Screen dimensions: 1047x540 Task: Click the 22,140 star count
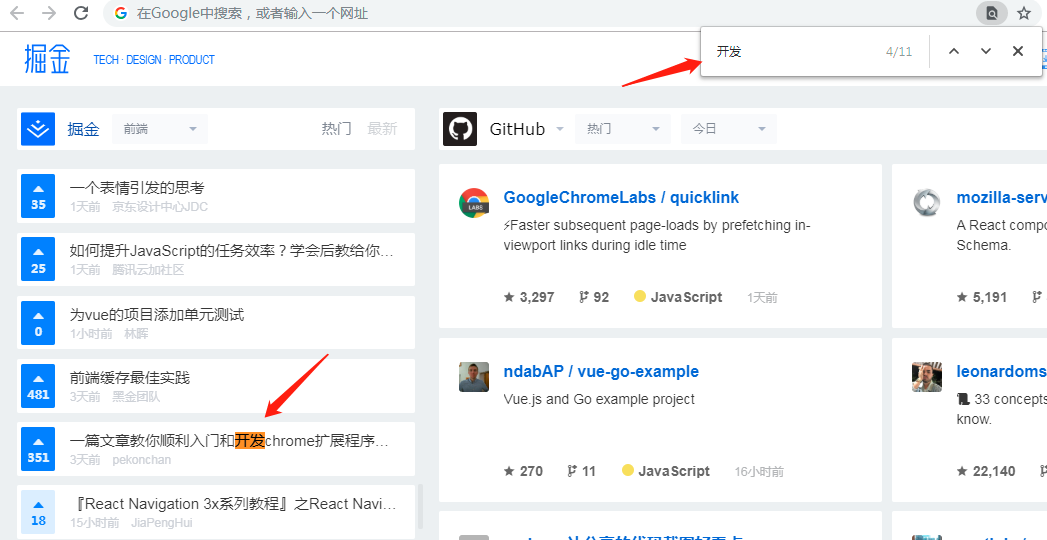tap(986, 471)
